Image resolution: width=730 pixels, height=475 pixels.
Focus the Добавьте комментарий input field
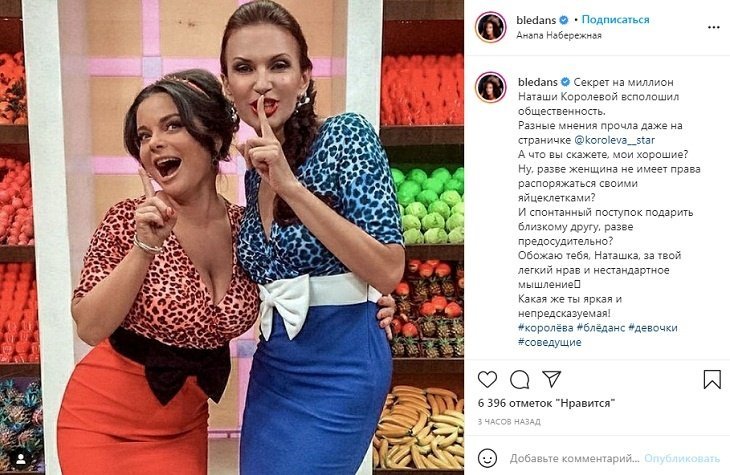pyautogui.click(x=574, y=459)
